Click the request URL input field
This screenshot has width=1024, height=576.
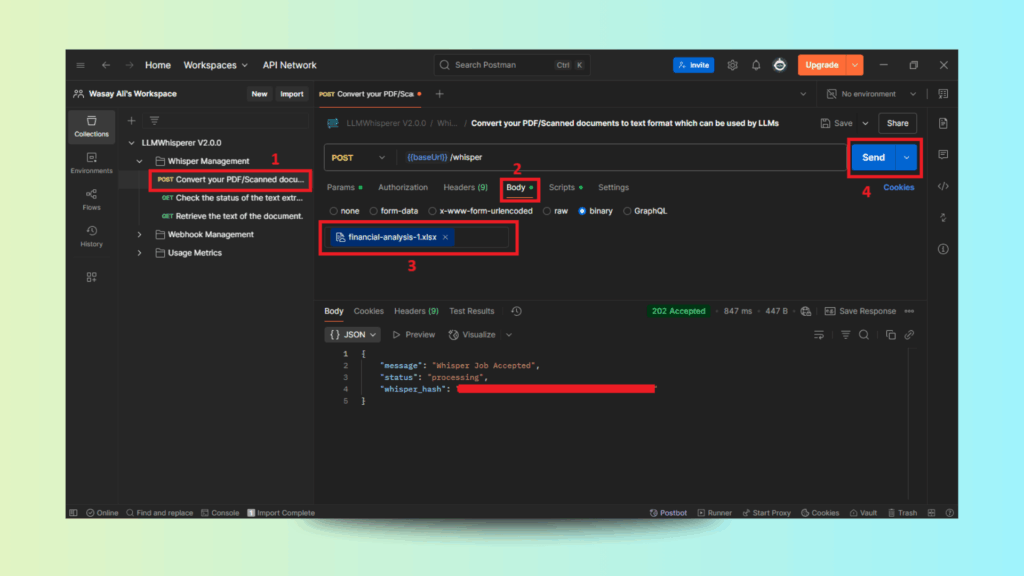point(620,158)
